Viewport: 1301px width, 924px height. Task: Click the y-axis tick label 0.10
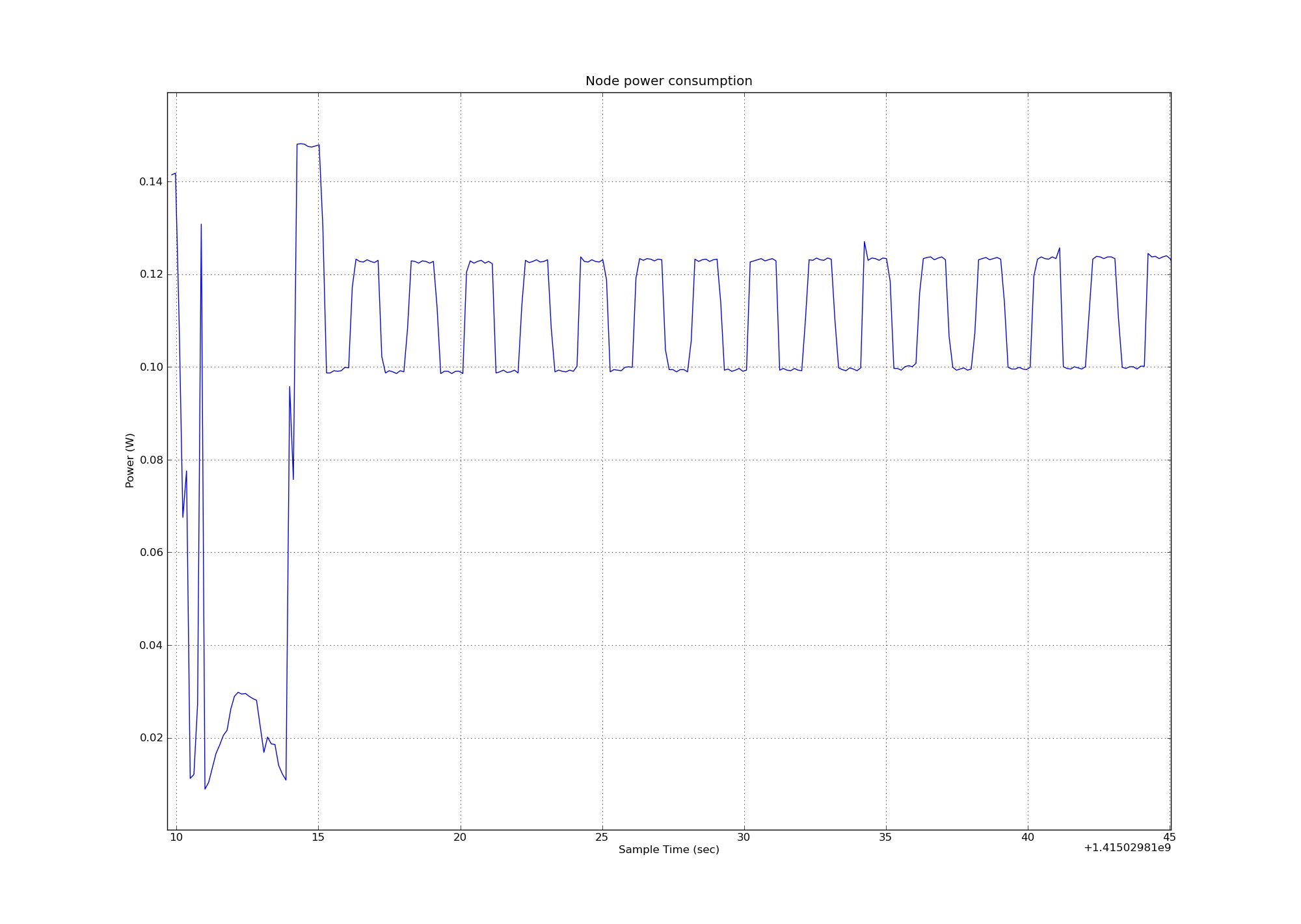(151, 367)
